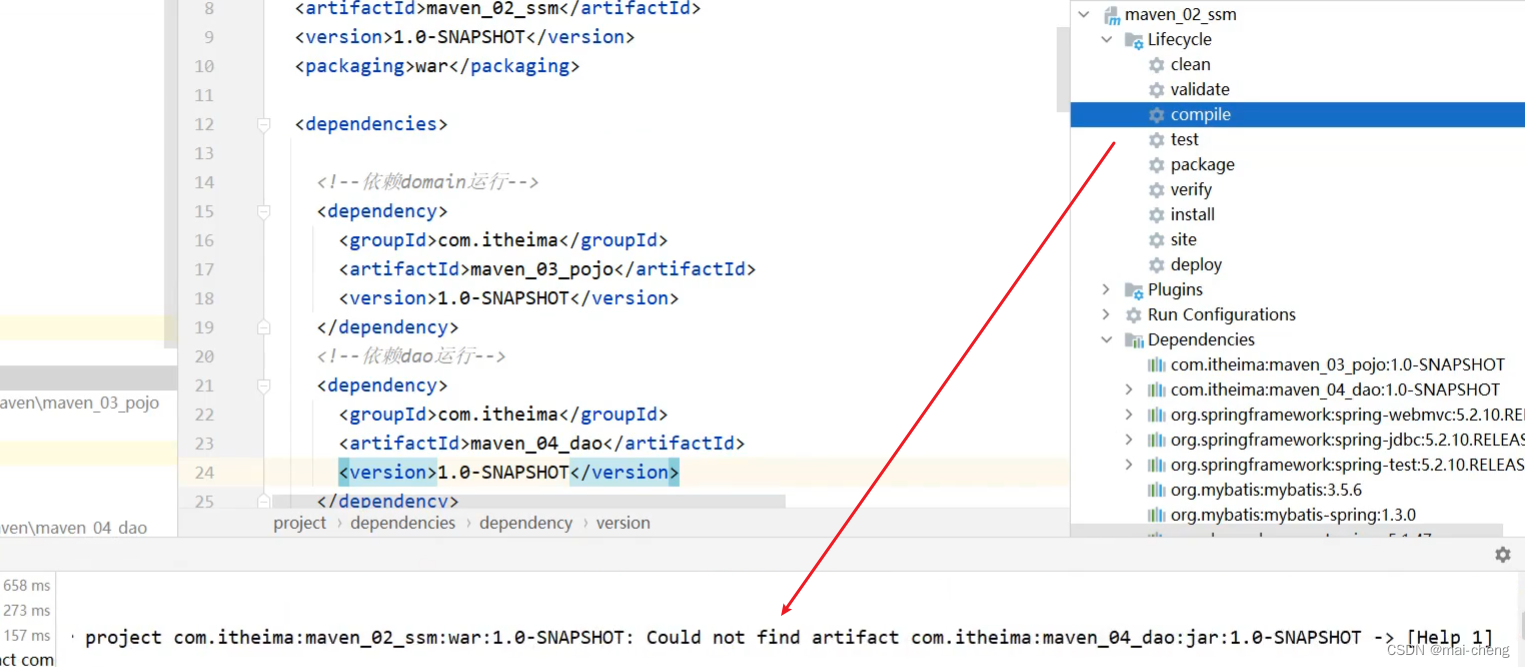1525x667 pixels.
Task: Collapse the Dependencies node
Action: pos(1107,340)
